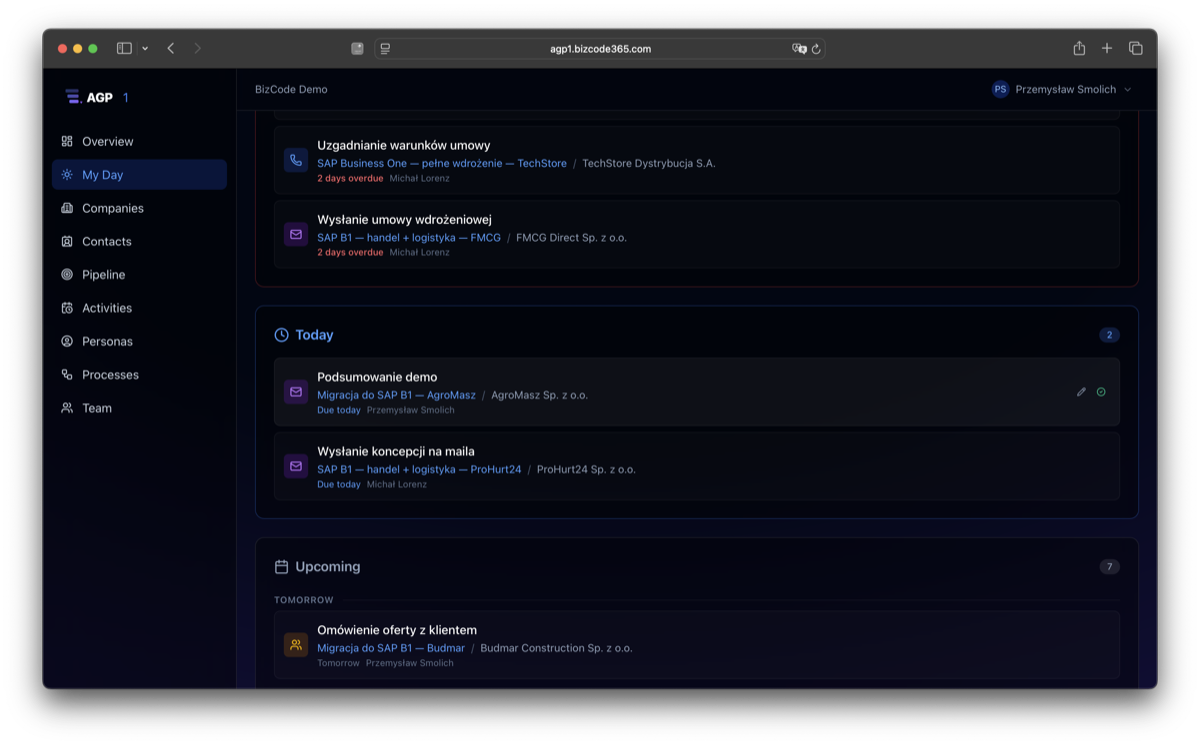This screenshot has height=745, width=1200.
Task: Mark Podsumowanie demo as complete
Action: pyautogui.click(x=1101, y=392)
